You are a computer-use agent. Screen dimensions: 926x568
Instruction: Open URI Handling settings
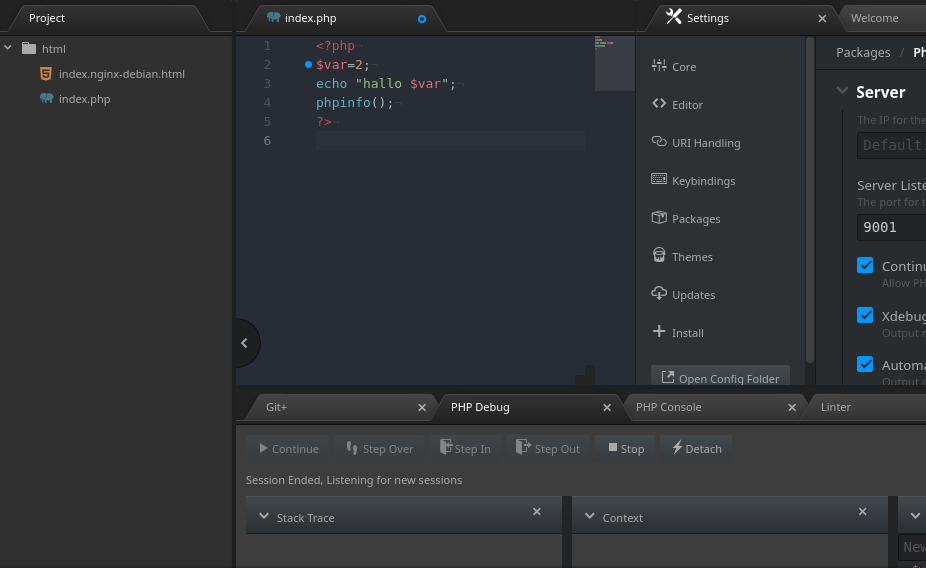696,142
